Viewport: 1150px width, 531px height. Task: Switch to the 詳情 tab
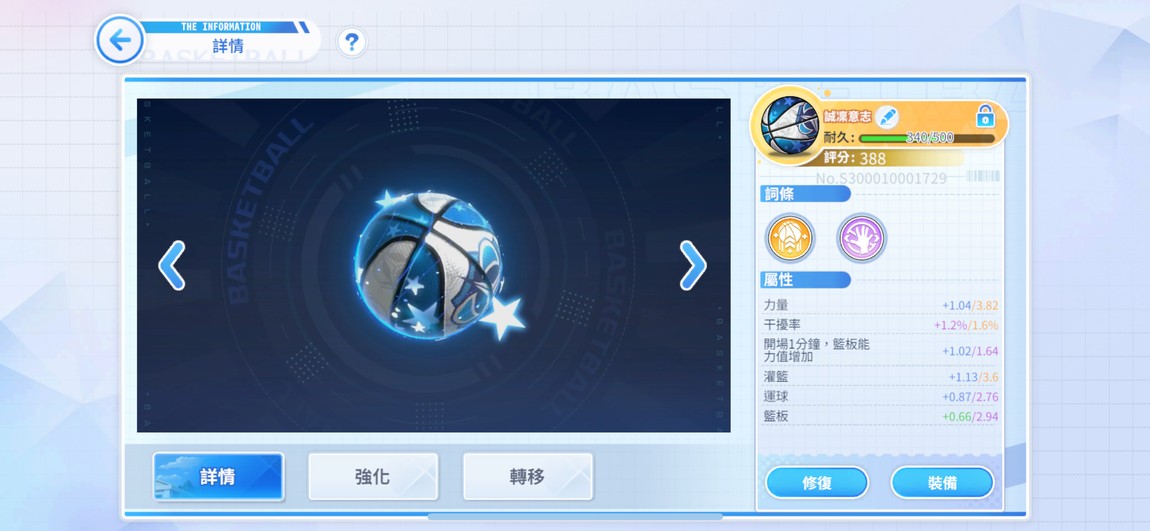[x=219, y=477]
